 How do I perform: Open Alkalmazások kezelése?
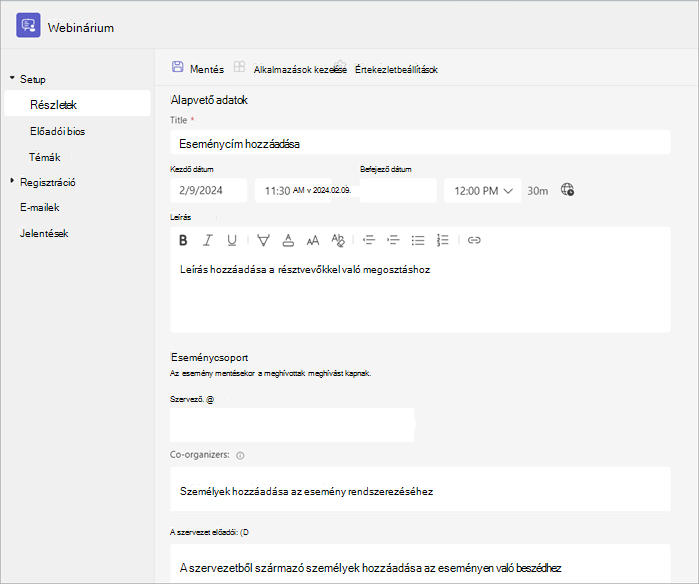tap(300, 70)
